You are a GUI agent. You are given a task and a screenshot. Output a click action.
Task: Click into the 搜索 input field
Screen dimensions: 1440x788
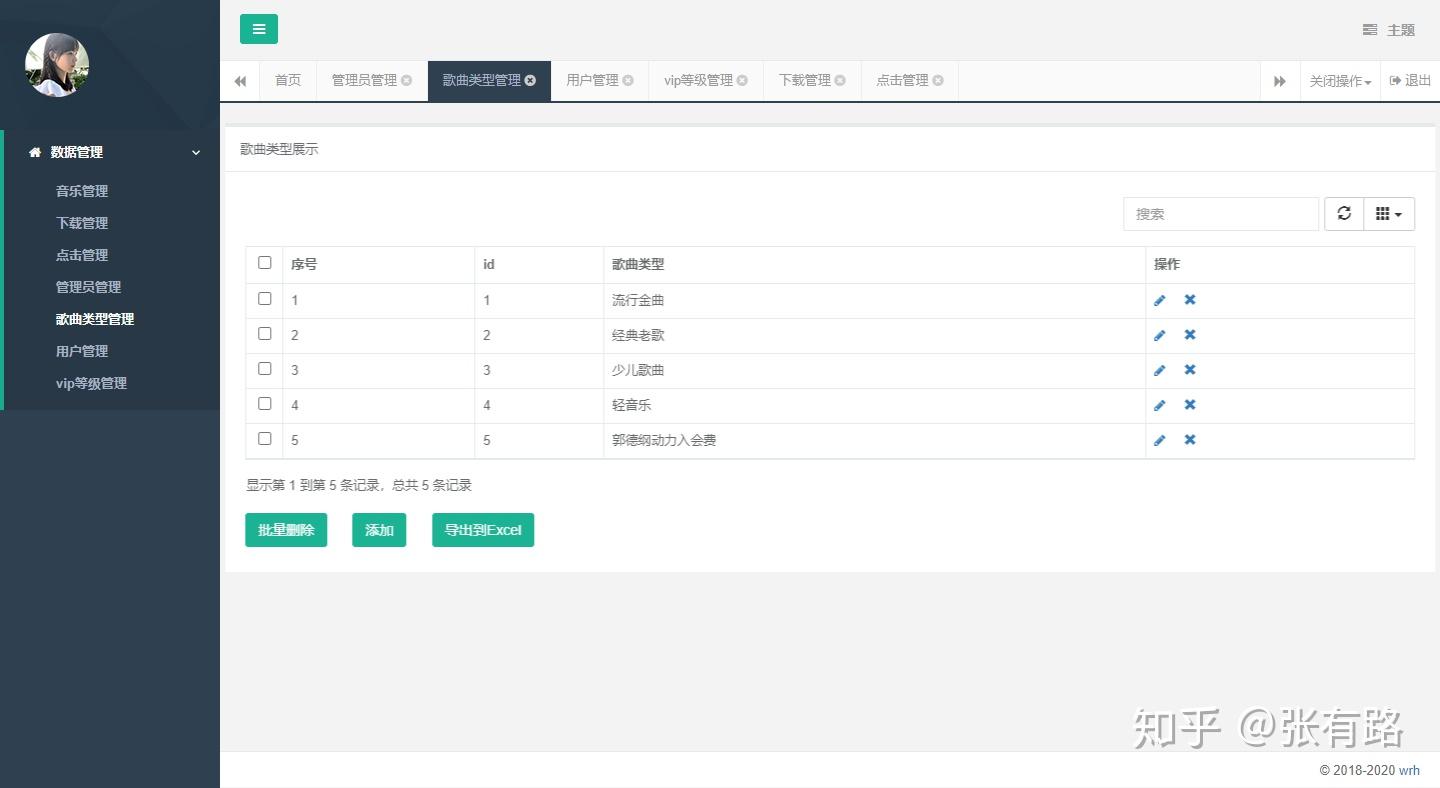tap(1221, 214)
